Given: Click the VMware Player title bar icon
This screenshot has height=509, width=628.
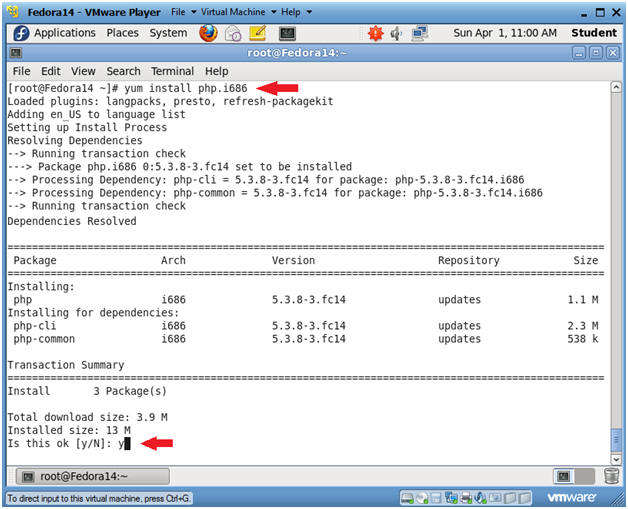Looking at the screenshot, I should pyautogui.click(x=13, y=12).
